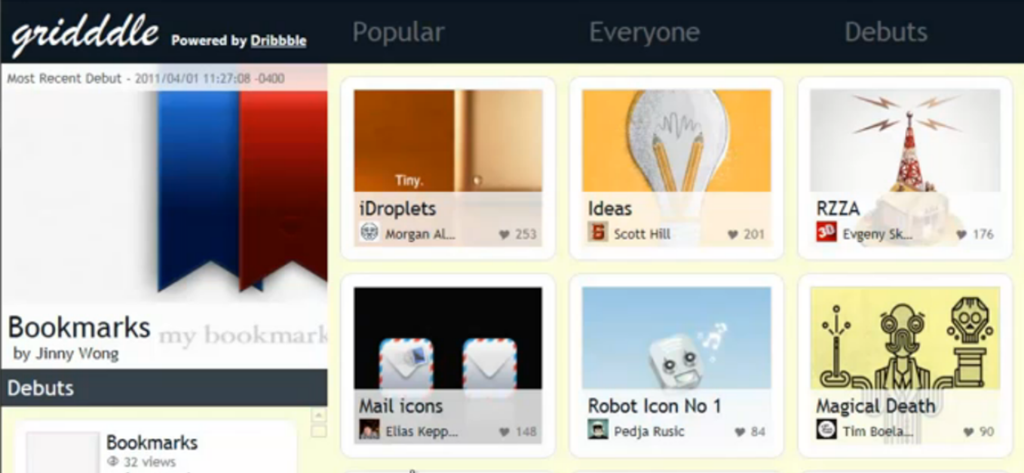Click heart icon on Ideas shot
1024x473 pixels.
733,235
